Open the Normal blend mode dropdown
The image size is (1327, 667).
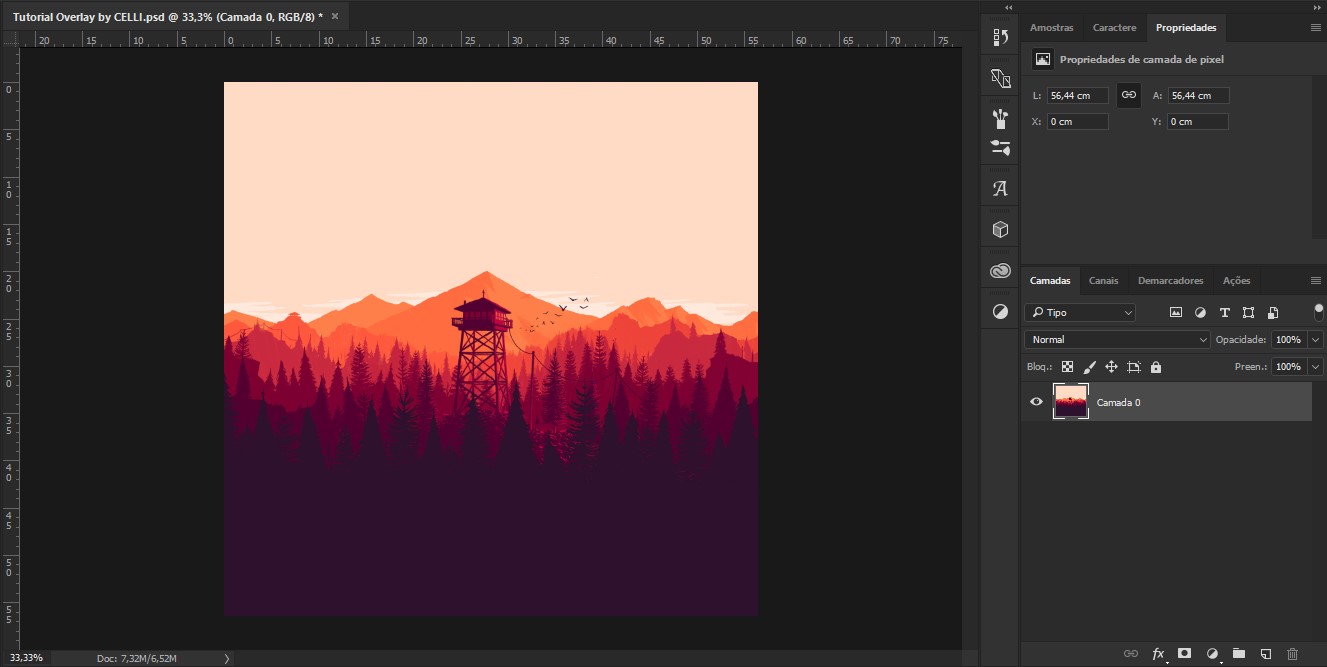click(x=1118, y=340)
